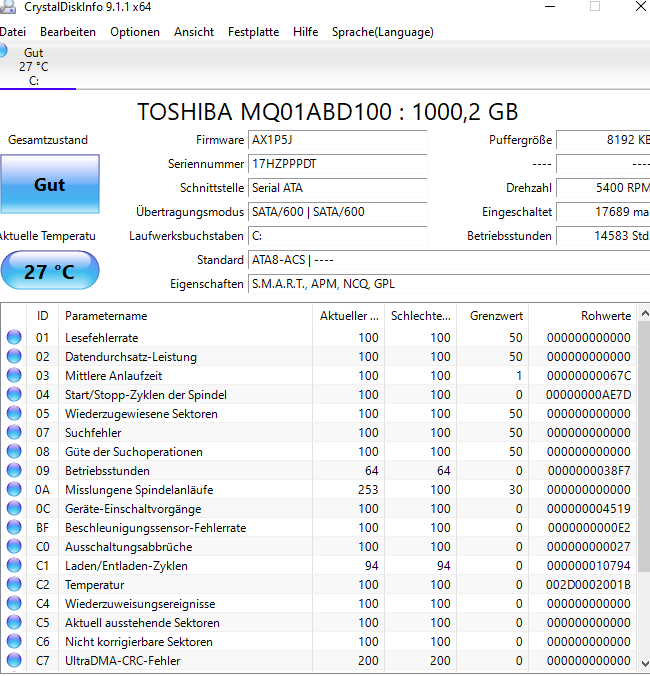The height and width of the screenshot is (676, 650).
Task: Click the status icon for Start/Stopp-Zyklen der Spindel
Action: [14, 394]
